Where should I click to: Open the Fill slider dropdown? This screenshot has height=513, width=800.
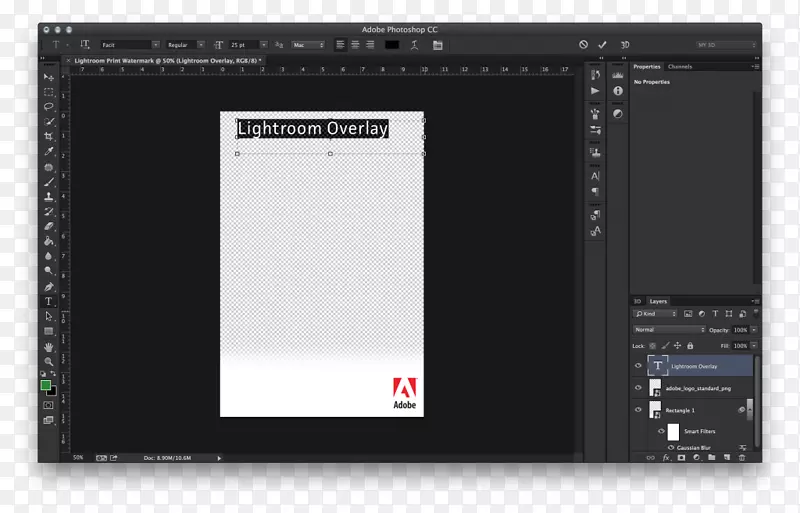pos(754,346)
